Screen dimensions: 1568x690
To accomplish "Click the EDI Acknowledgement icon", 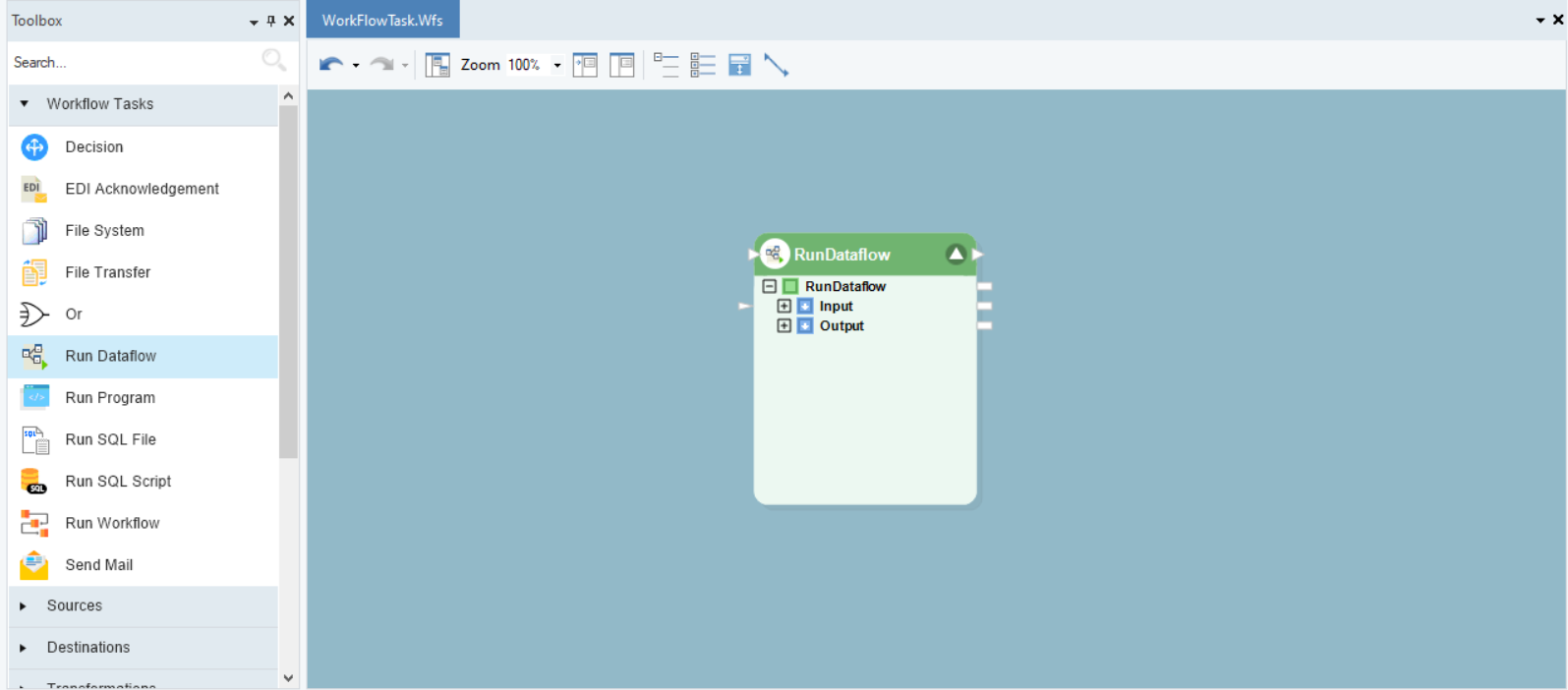I will tap(34, 189).
